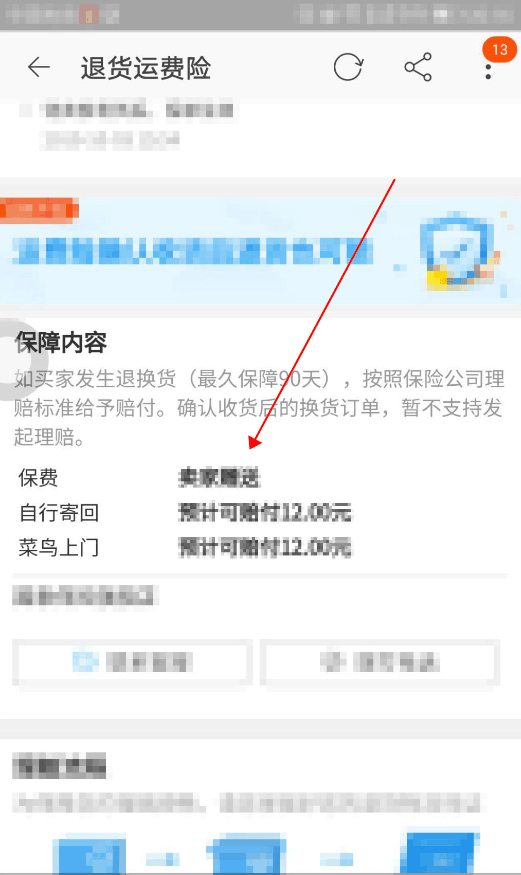The width and height of the screenshot is (521, 875).
Task: Tap the last dark-blue step icon at bottom
Action: [440, 853]
